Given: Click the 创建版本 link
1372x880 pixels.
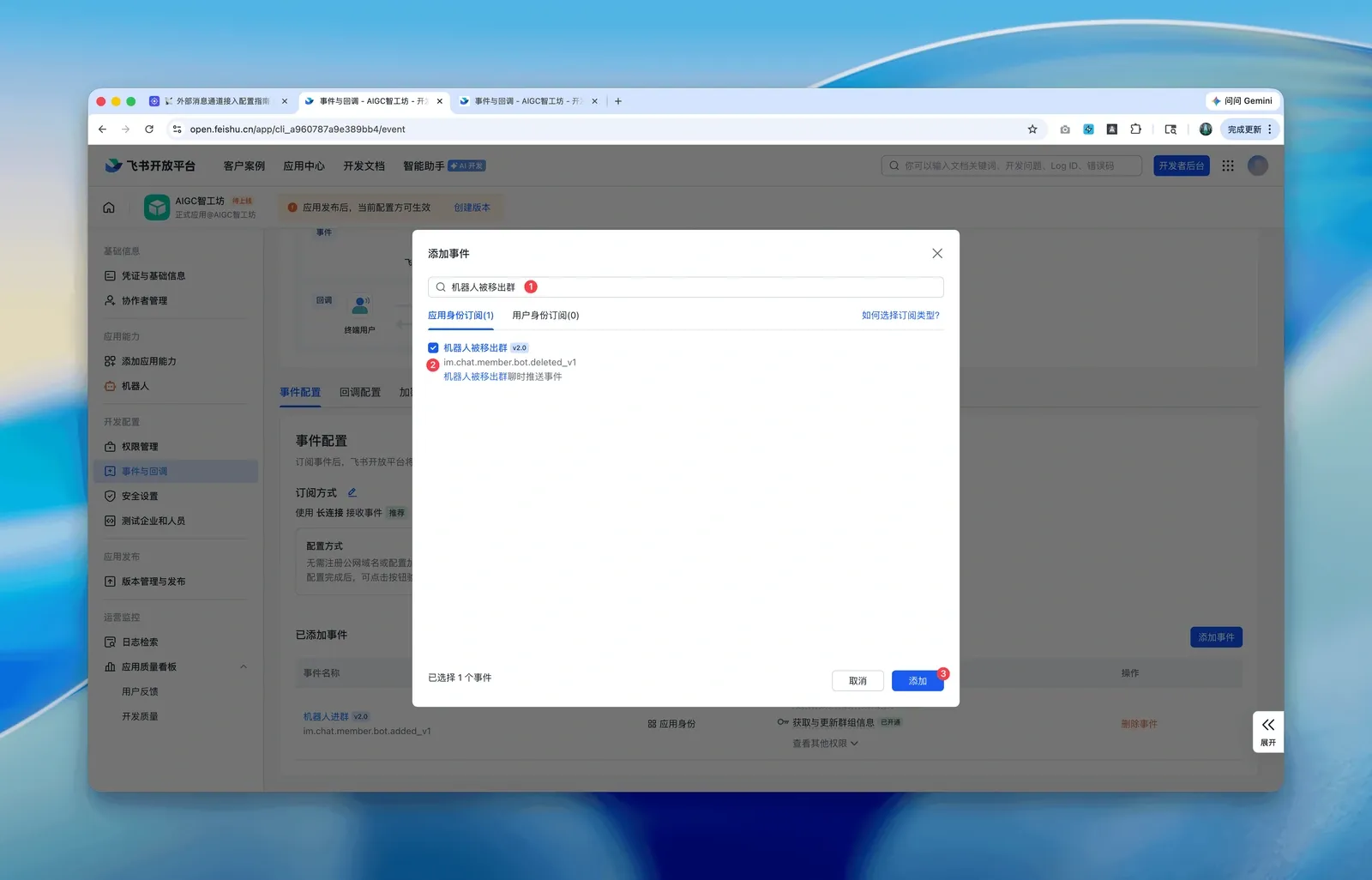Looking at the screenshot, I should [472, 208].
